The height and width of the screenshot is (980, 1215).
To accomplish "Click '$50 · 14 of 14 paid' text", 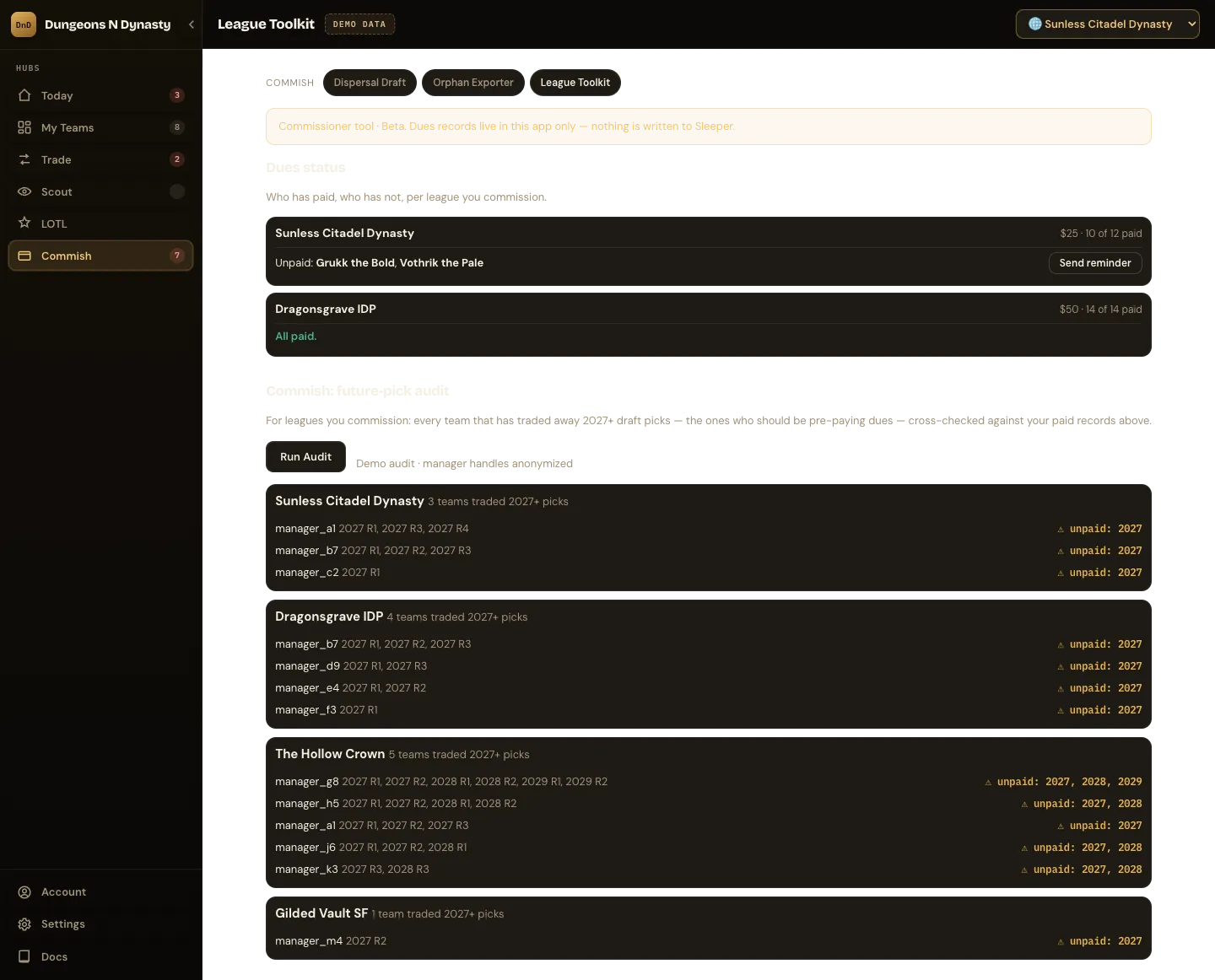I will pyautogui.click(x=1101, y=310).
